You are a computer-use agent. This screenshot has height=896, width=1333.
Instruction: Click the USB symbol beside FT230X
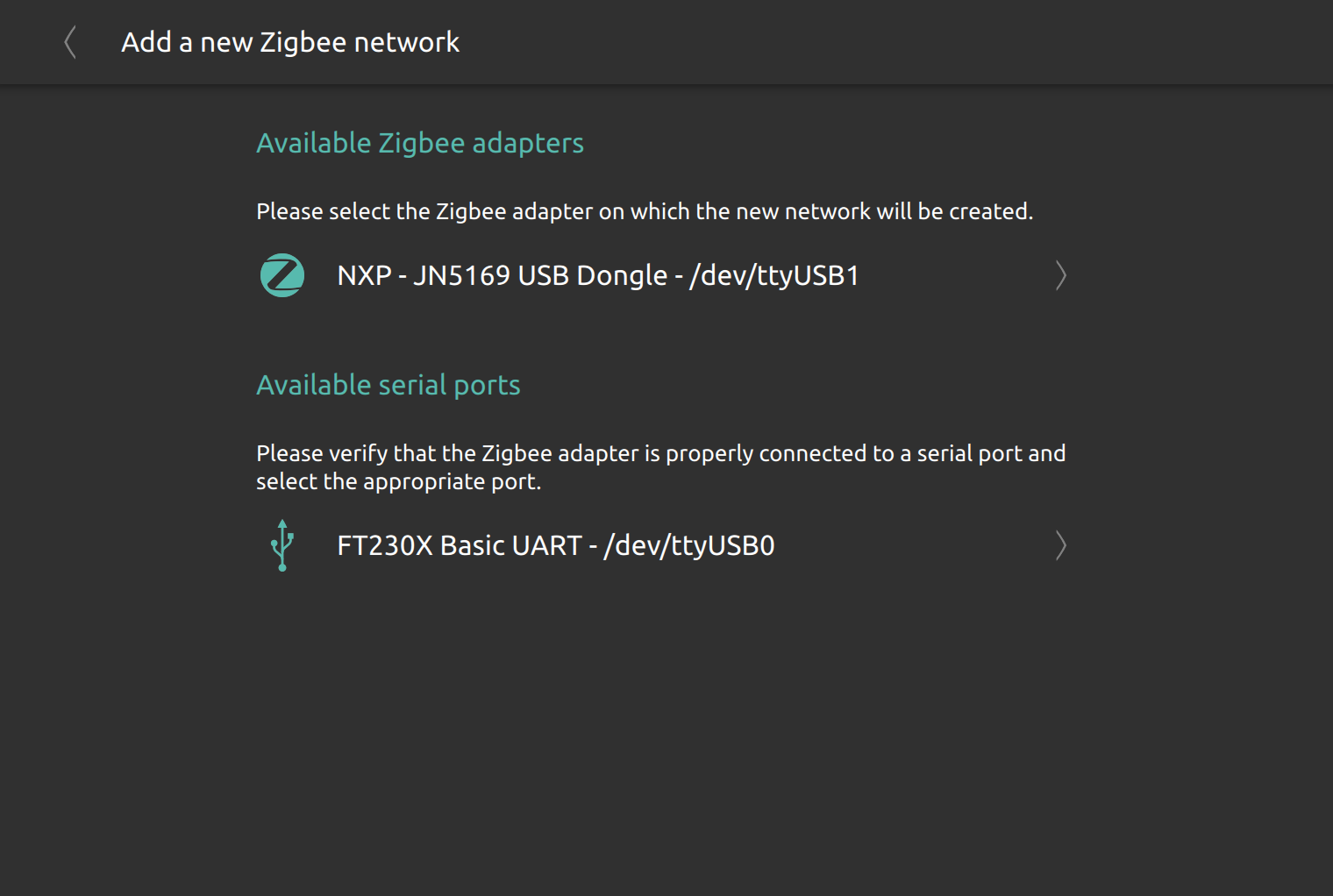[x=282, y=545]
